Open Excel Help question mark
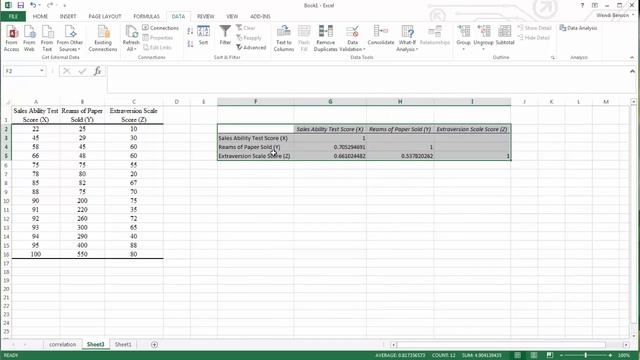The image size is (640, 360). coord(582,5)
